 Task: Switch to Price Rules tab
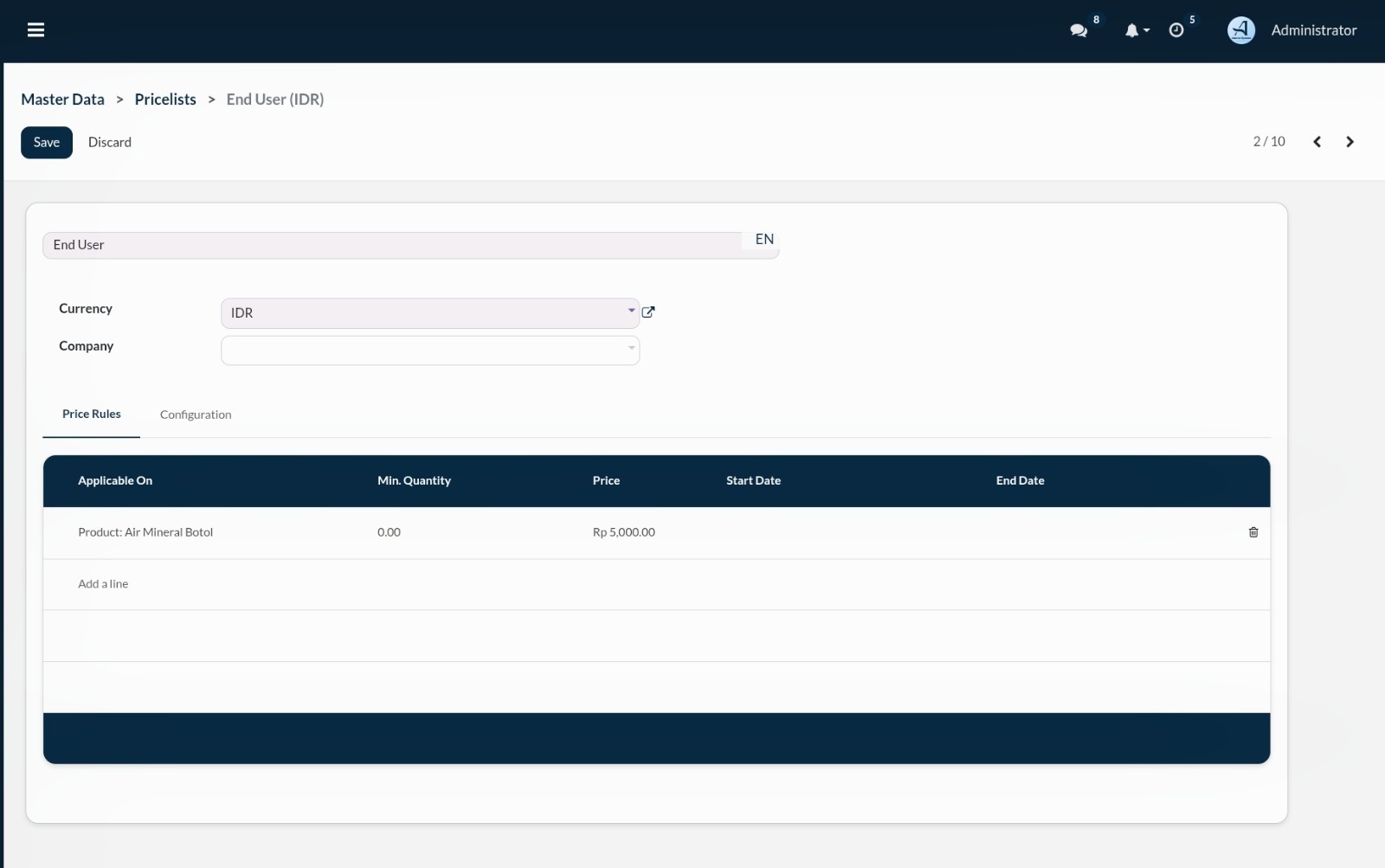point(92,415)
